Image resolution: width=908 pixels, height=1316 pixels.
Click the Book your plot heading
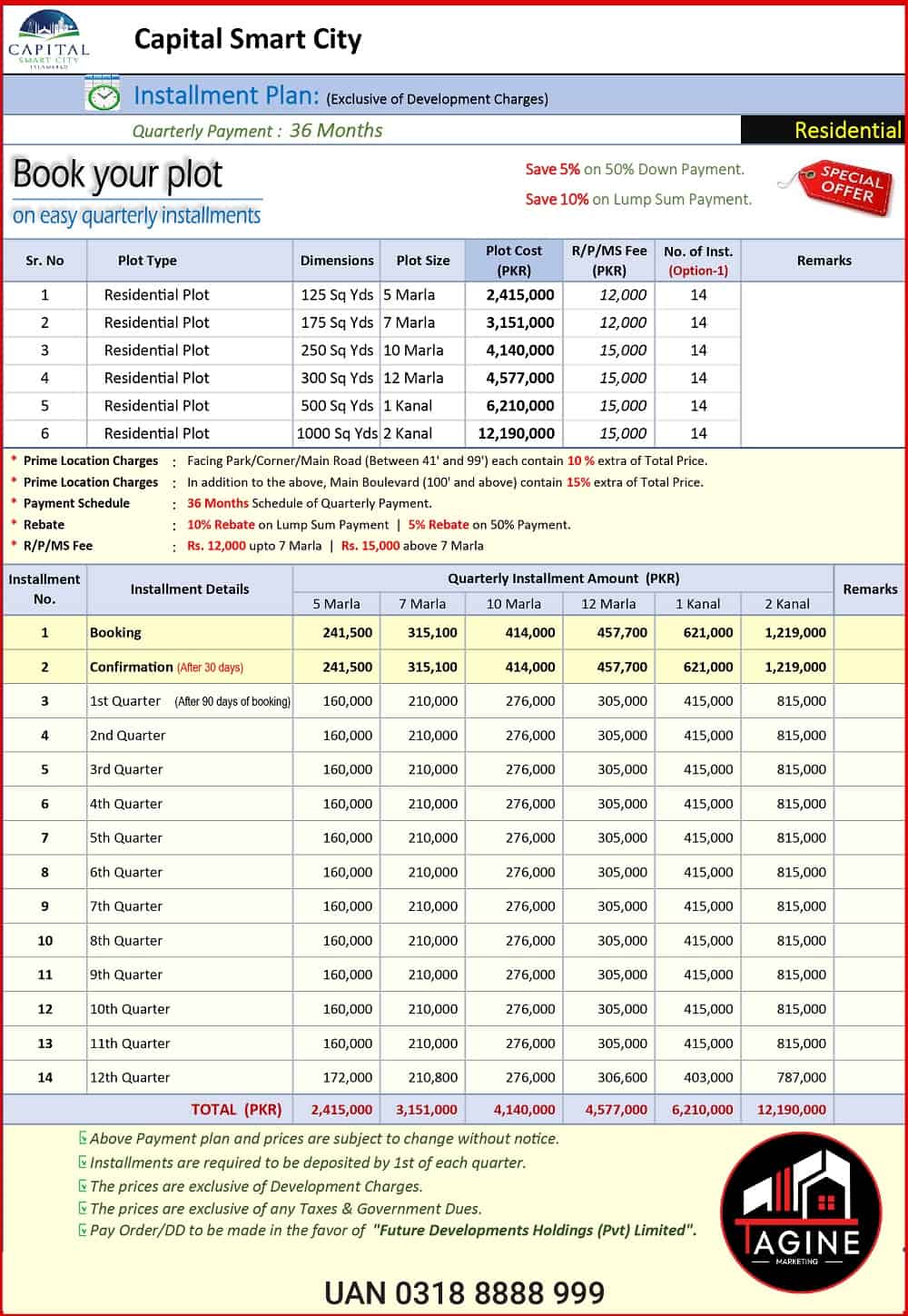tap(117, 173)
